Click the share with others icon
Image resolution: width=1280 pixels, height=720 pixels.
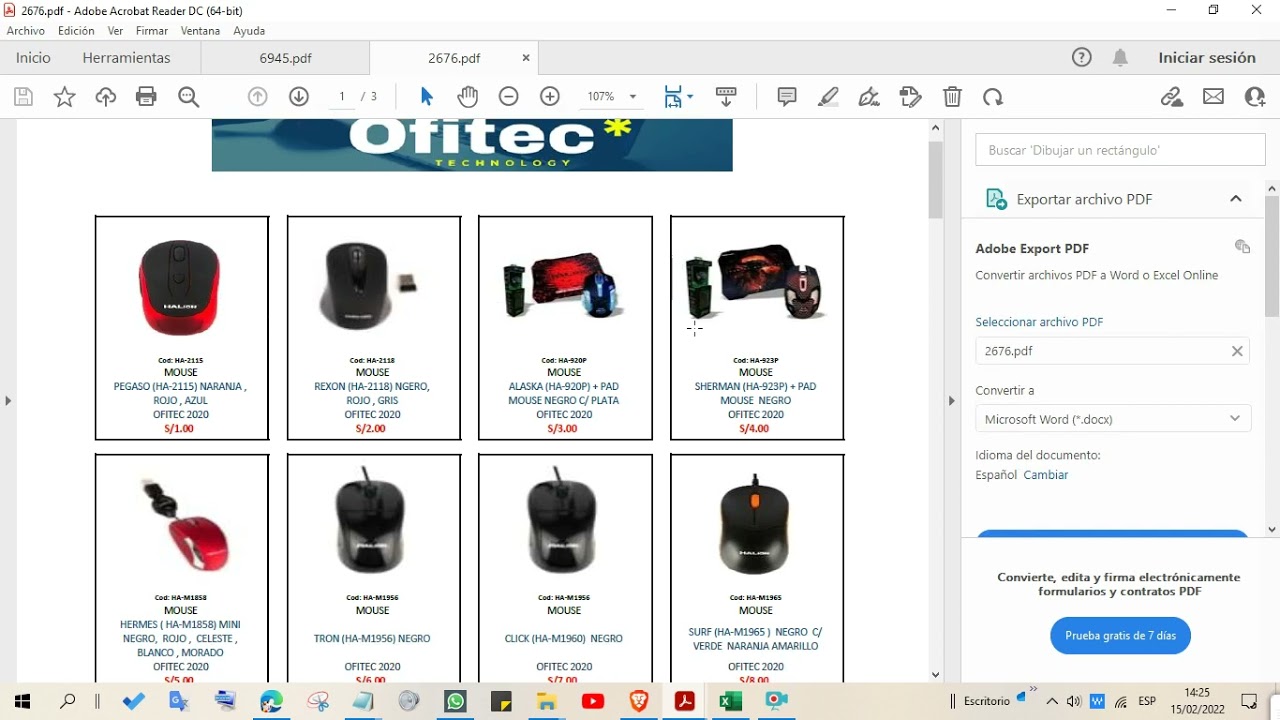point(1255,97)
